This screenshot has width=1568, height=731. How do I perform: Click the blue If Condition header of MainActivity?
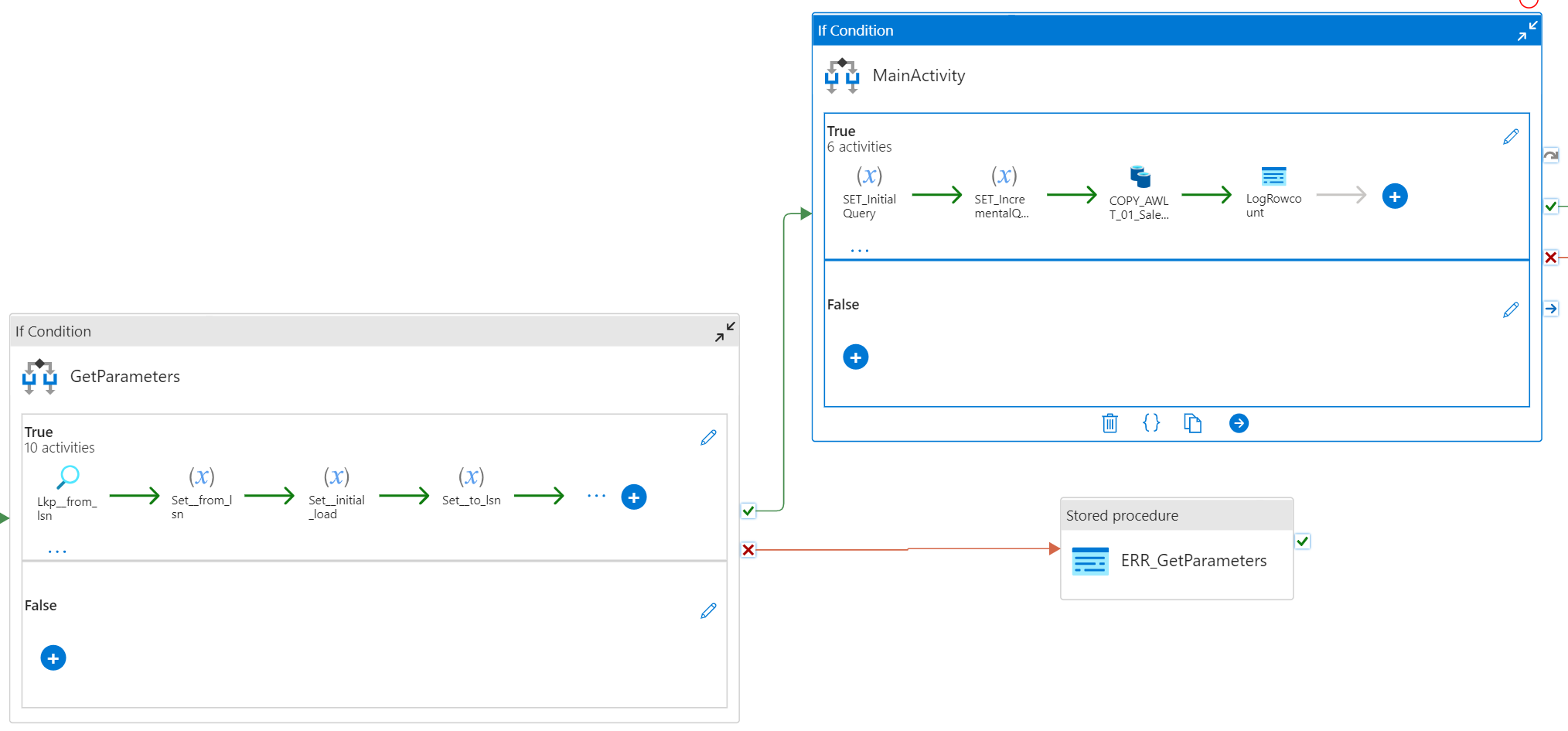coord(1177,30)
